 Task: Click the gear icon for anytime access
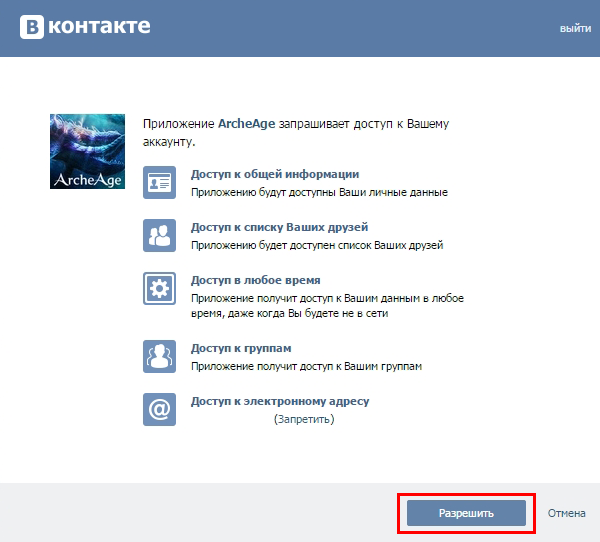point(160,289)
